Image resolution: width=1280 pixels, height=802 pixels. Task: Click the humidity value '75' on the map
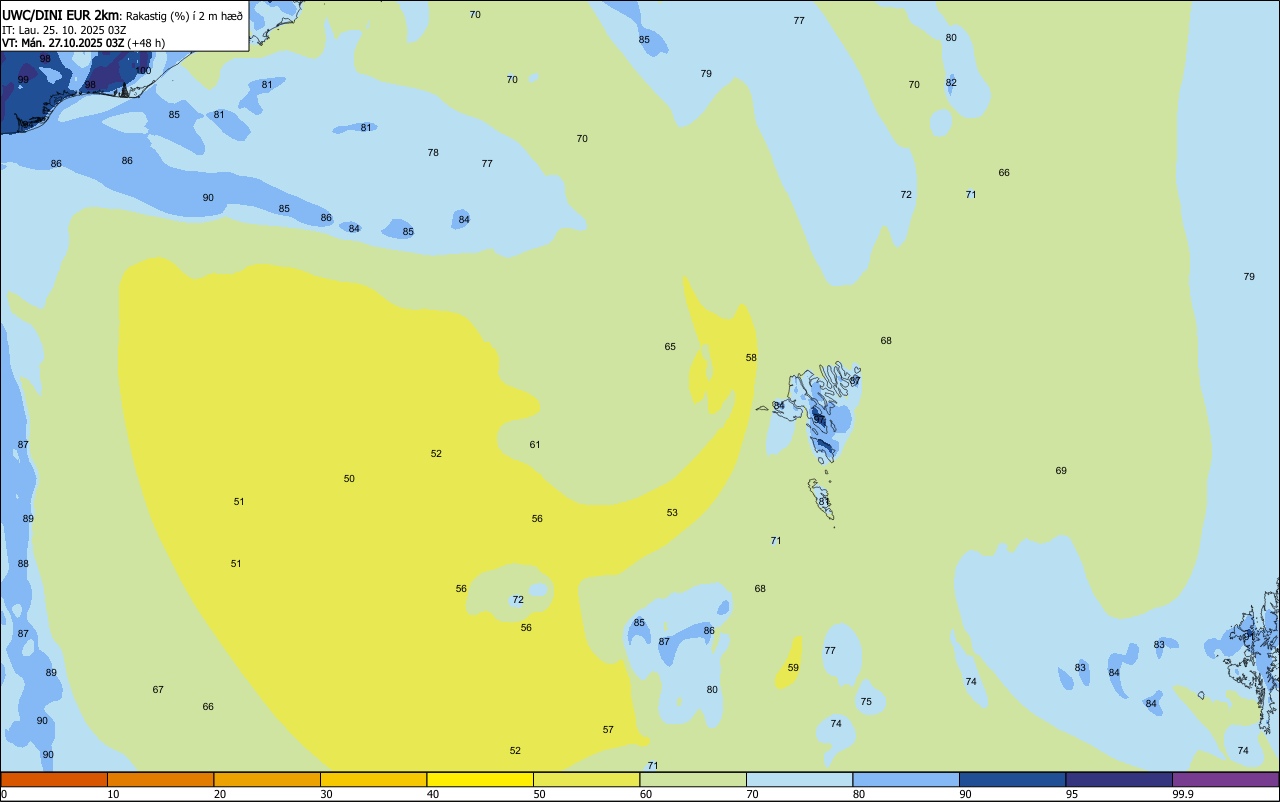[866, 702]
